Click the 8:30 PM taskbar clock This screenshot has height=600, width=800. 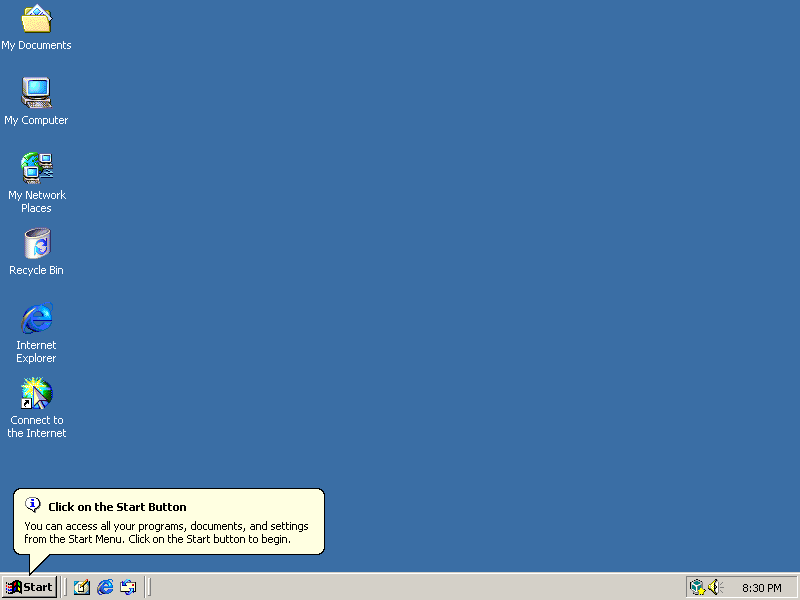(762, 588)
